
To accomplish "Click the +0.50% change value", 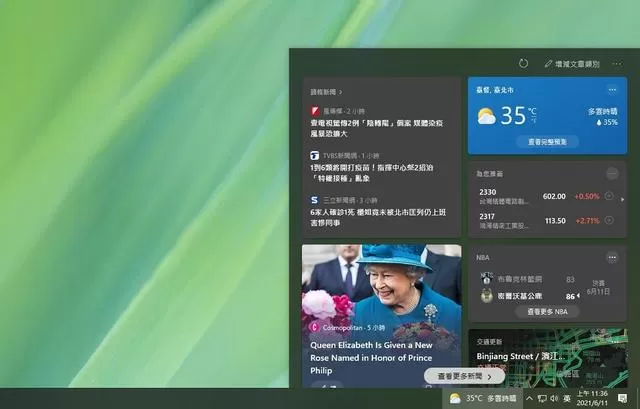I will point(587,196).
